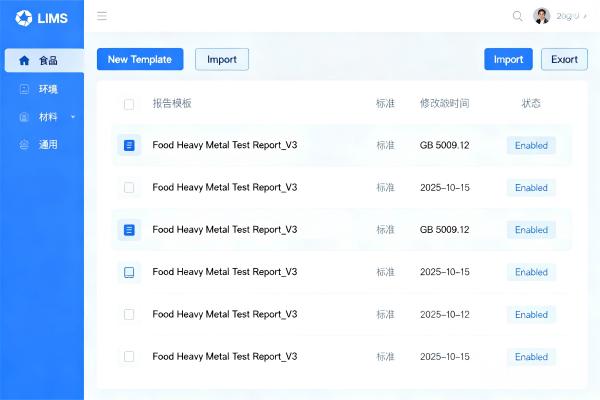Screen dimensions: 600x400
Task: Click the Enabled badge in the 2025-10-12 row
Action: [x=531, y=315]
